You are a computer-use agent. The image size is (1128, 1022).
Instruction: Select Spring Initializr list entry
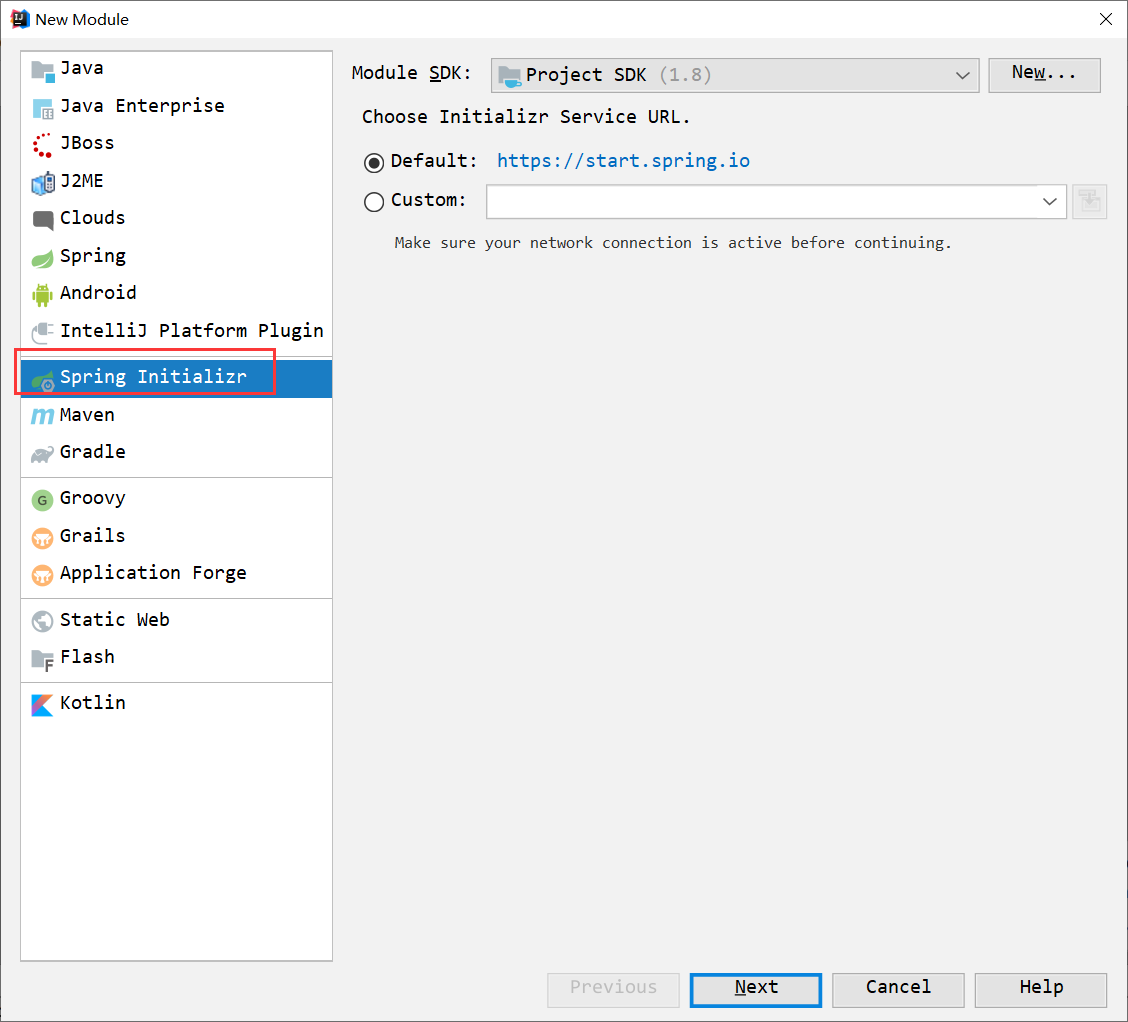(x=176, y=378)
